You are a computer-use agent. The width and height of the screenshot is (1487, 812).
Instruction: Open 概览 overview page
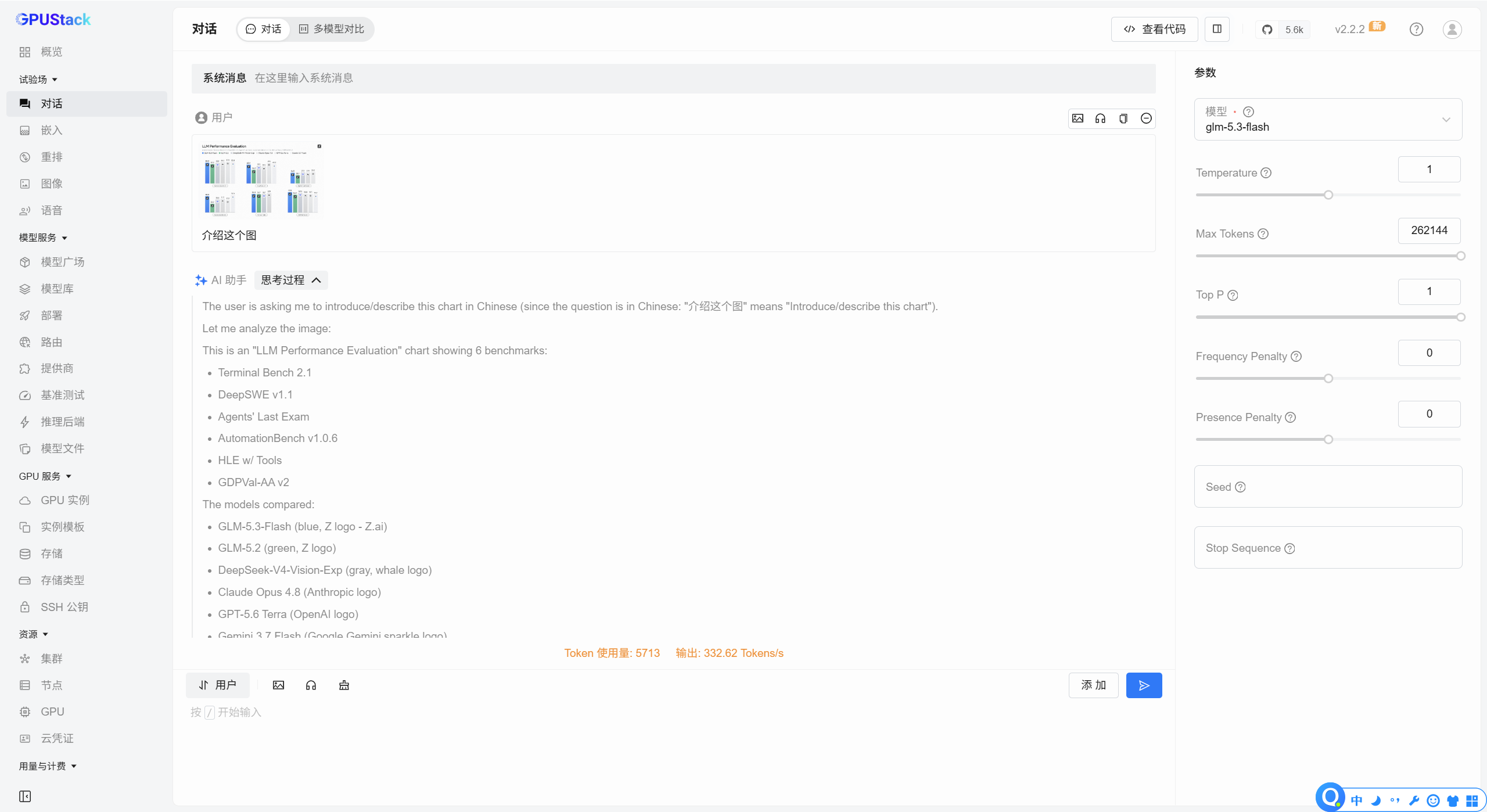click(87, 52)
